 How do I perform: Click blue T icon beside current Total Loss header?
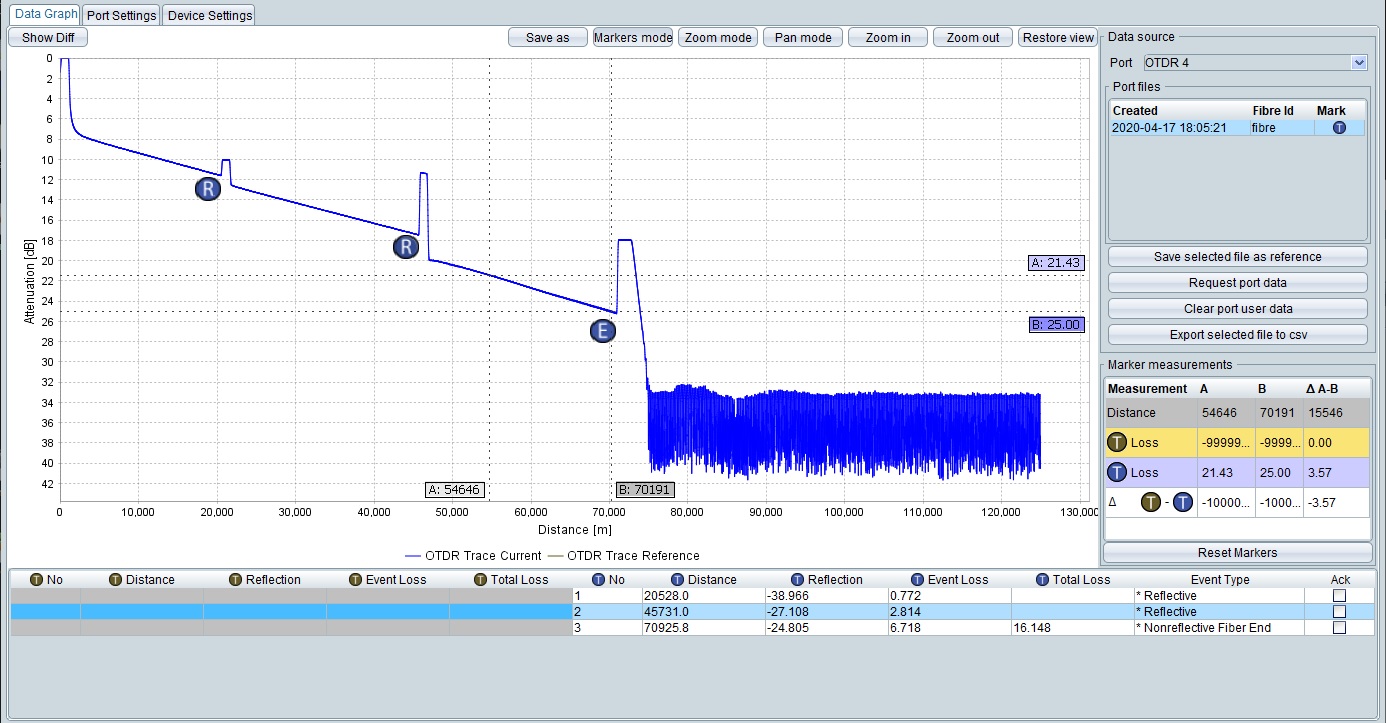tap(1042, 579)
